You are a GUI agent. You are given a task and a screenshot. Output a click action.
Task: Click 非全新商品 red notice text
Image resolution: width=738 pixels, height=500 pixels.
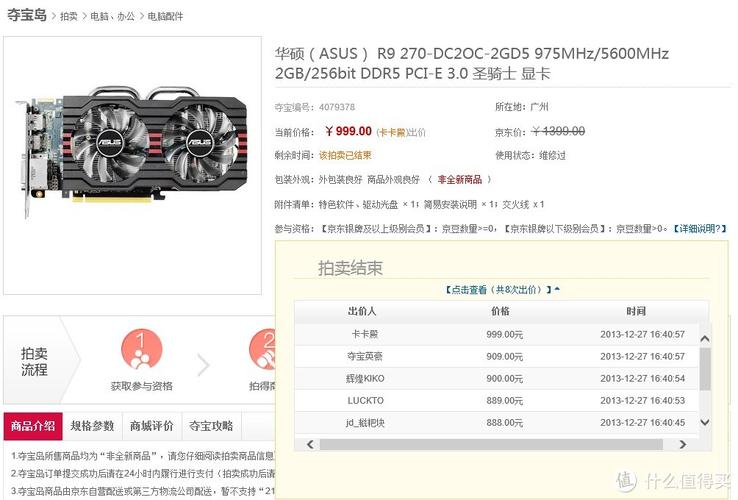point(460,179)
